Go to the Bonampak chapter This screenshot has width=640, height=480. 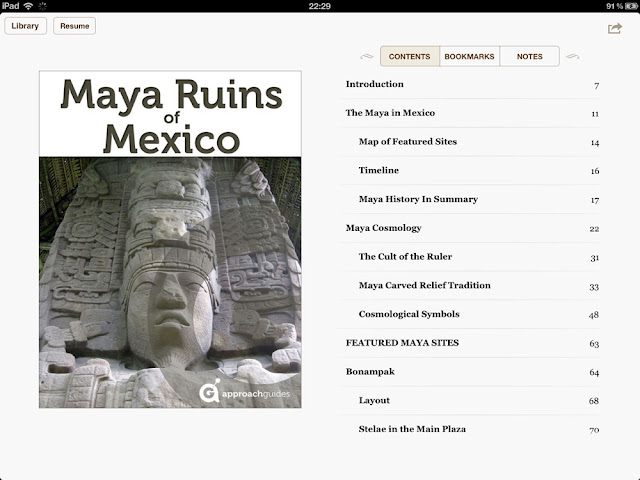(369, 372)
